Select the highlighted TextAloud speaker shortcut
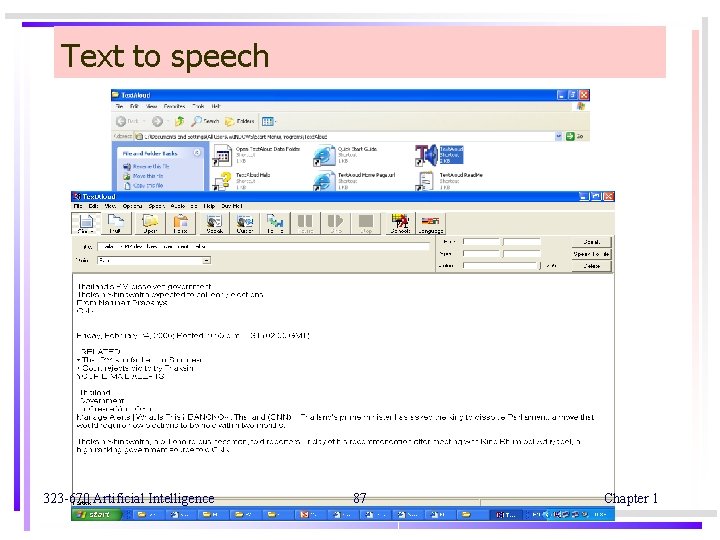 439,155
